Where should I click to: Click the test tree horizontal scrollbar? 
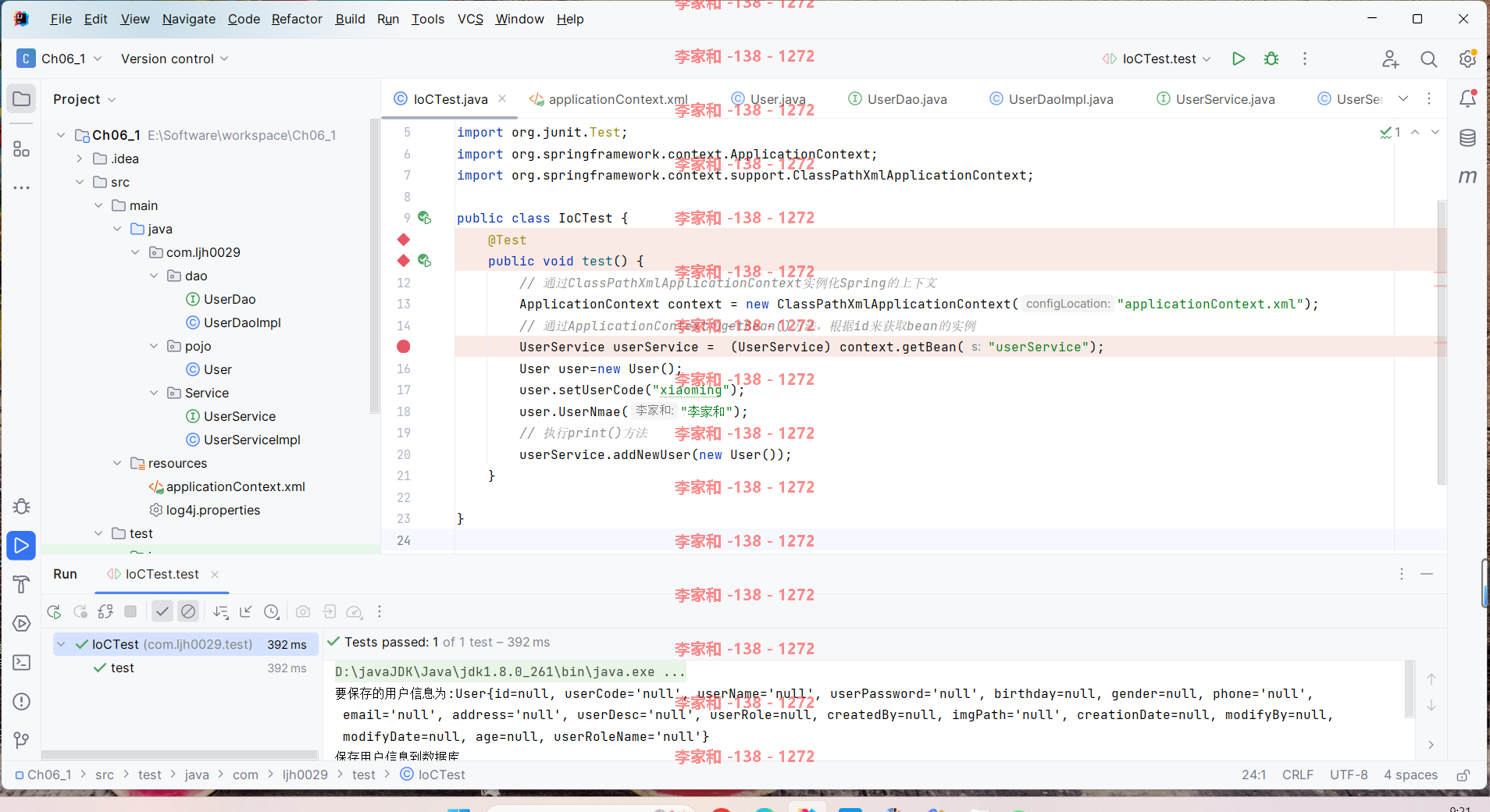tap(180, 755)
